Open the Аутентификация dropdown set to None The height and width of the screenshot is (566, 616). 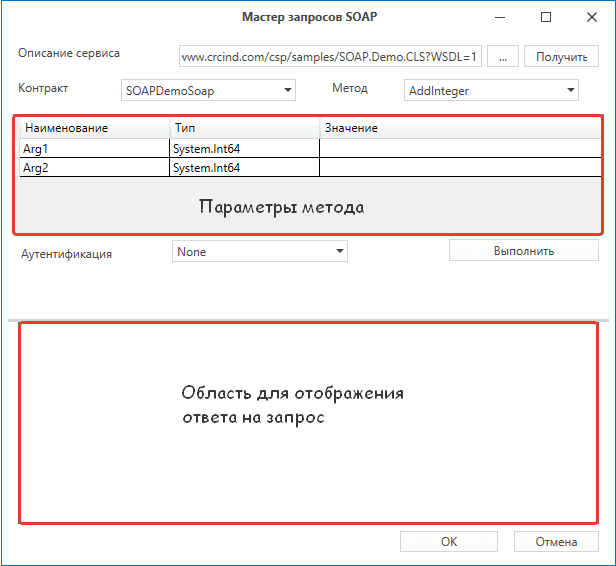tap(259, 252)
